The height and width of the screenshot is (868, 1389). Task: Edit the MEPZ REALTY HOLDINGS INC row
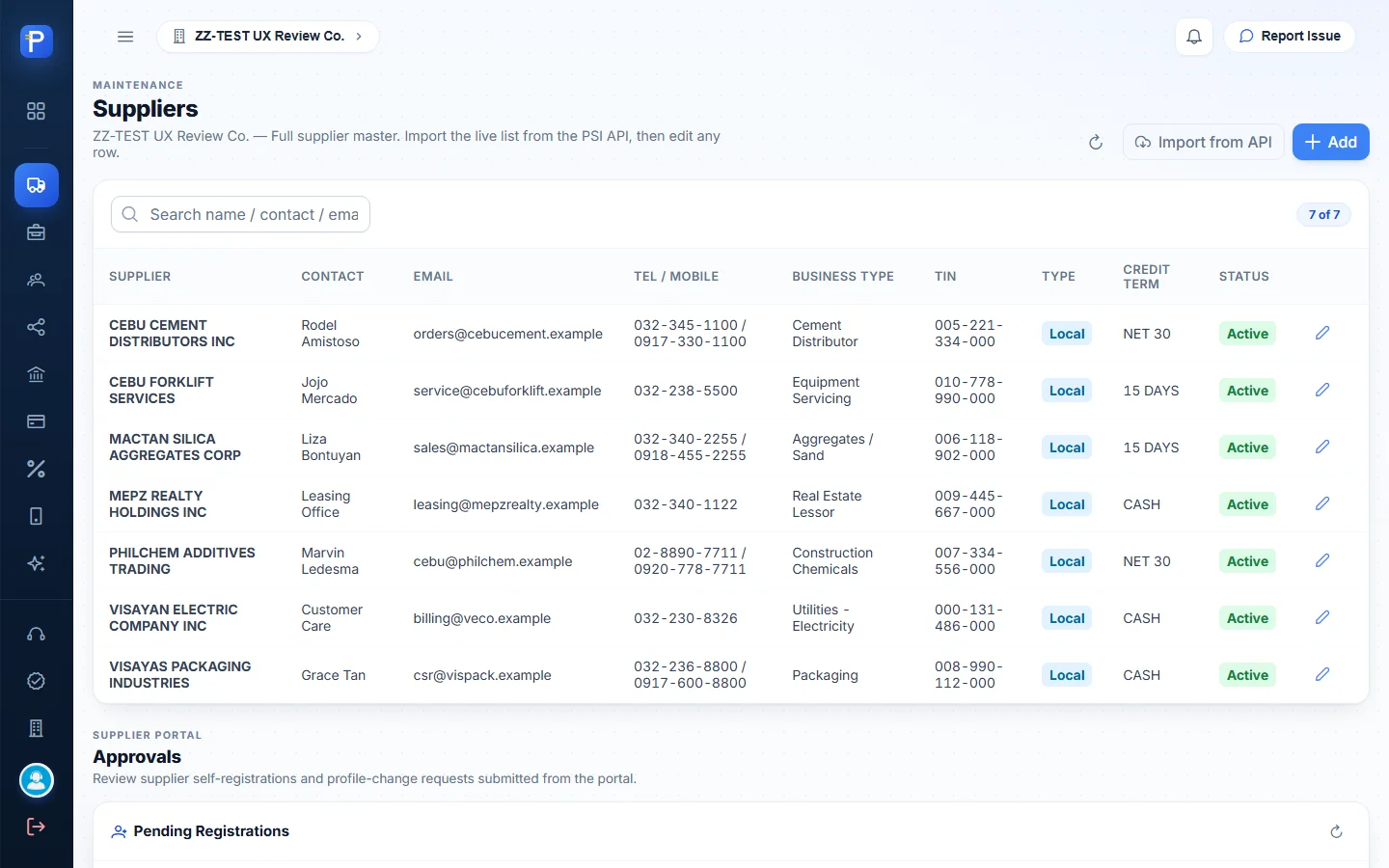[x=1322, y=503]
